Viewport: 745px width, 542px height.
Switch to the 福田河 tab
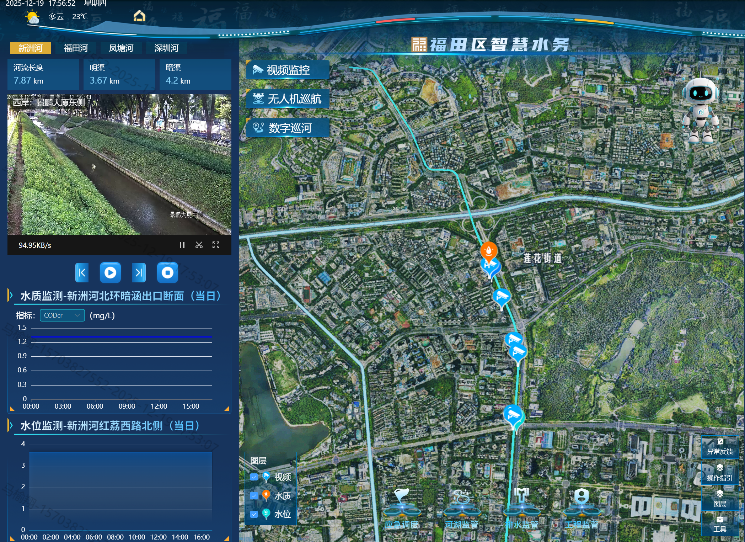point(76,48)
